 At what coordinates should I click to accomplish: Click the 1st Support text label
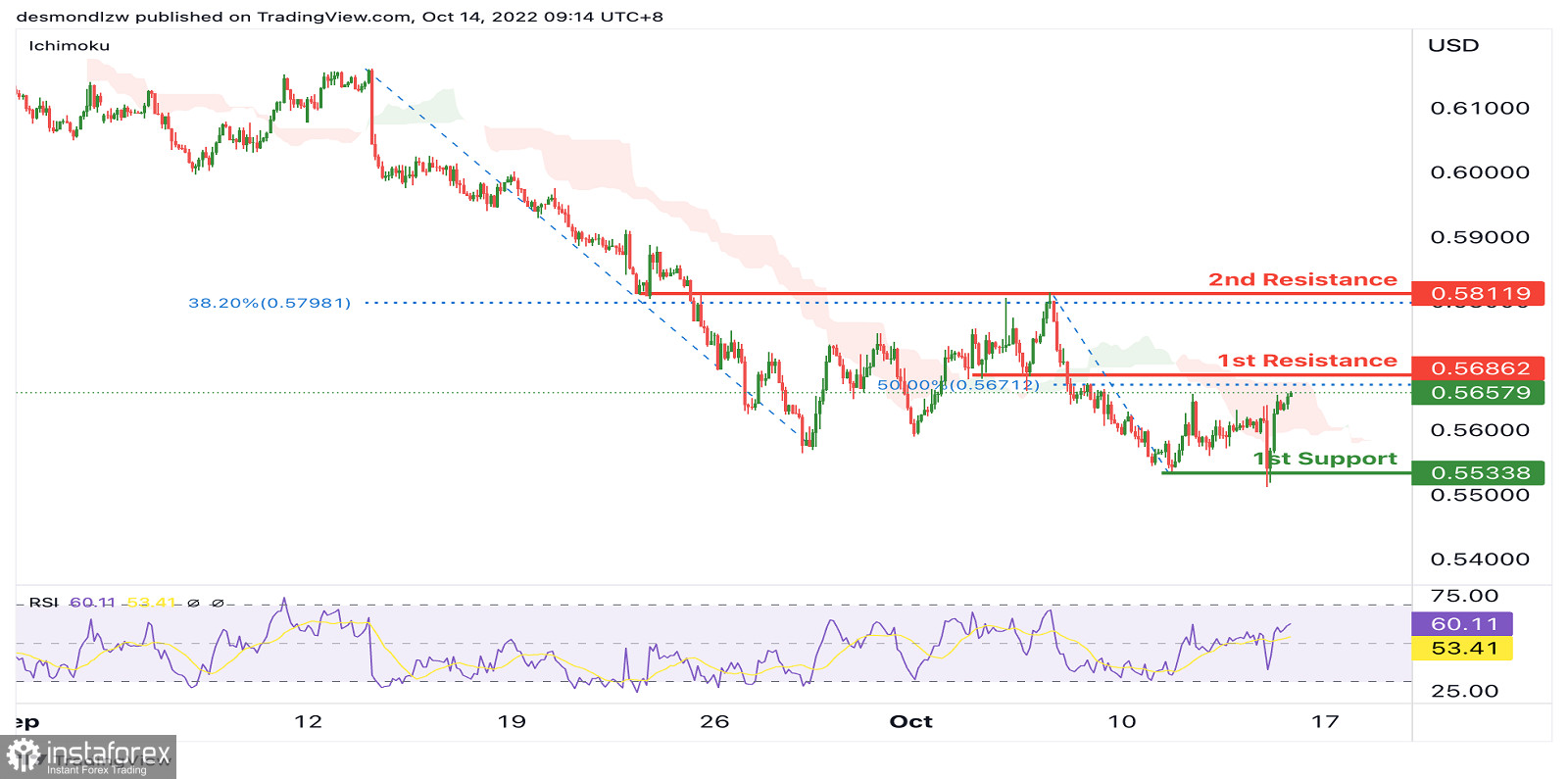coord(1325,459)
